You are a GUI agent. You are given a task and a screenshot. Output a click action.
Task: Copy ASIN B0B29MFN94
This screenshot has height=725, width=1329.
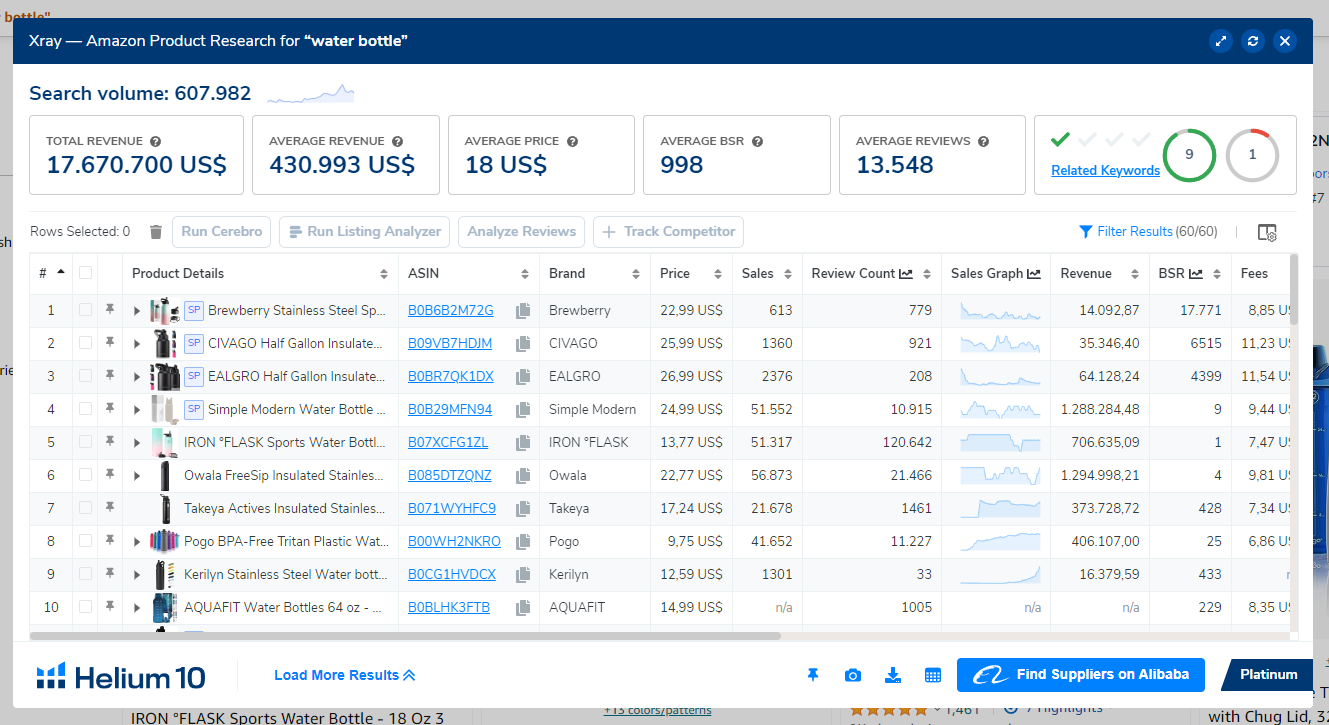pos(522,410)
